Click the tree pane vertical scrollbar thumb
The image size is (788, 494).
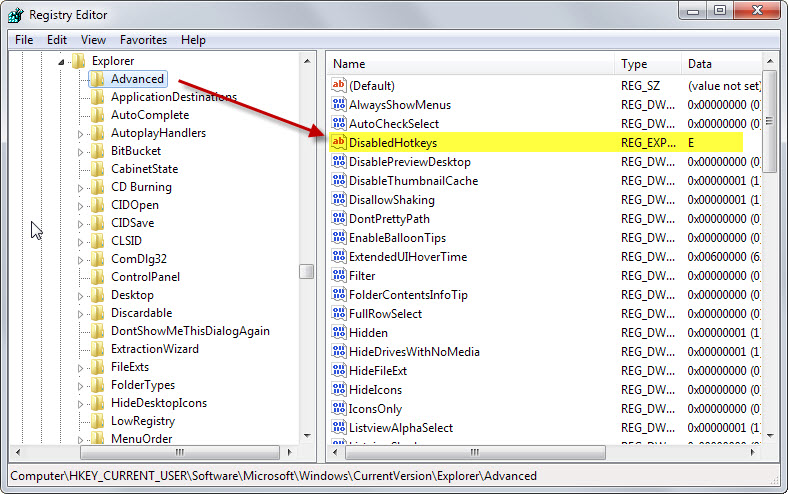coord(306,271)
